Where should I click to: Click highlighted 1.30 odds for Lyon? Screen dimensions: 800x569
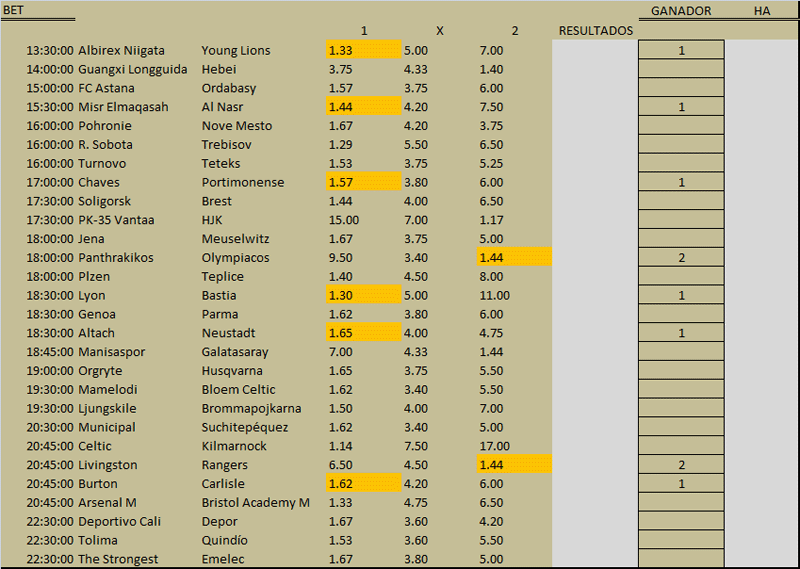364,295
